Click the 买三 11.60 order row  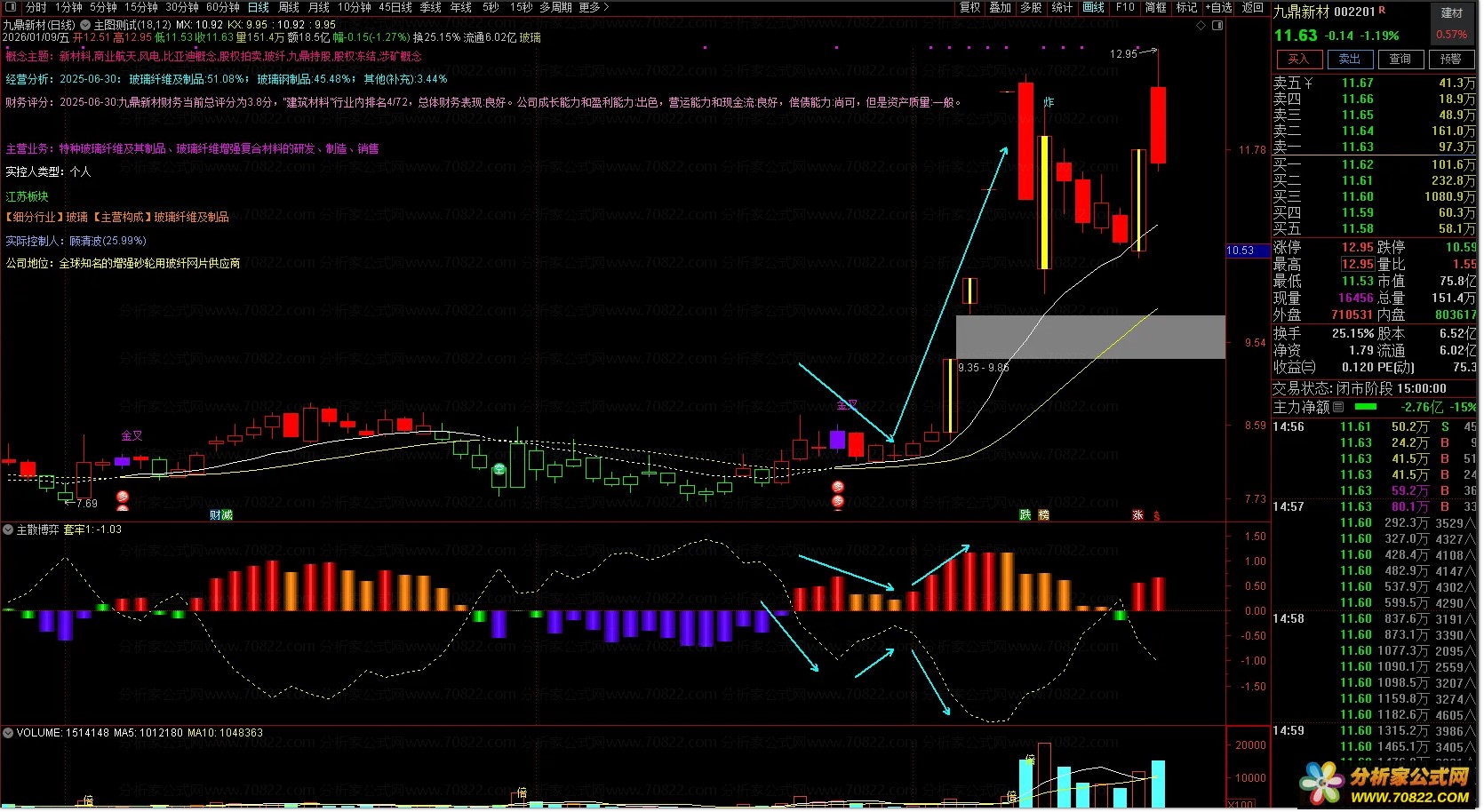[x=1374, y=196]
